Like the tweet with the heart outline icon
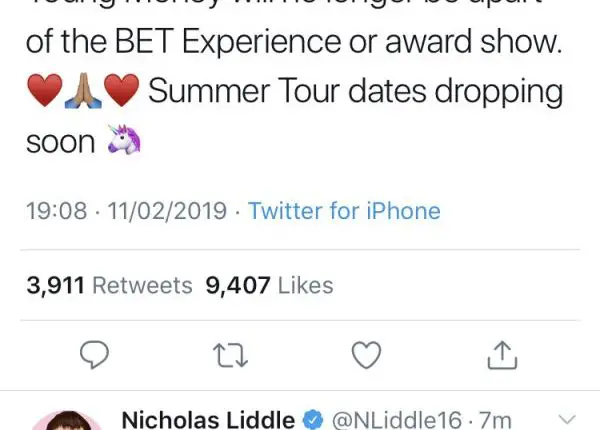Viewport: 600px width, 430px height. pos(368,355)
